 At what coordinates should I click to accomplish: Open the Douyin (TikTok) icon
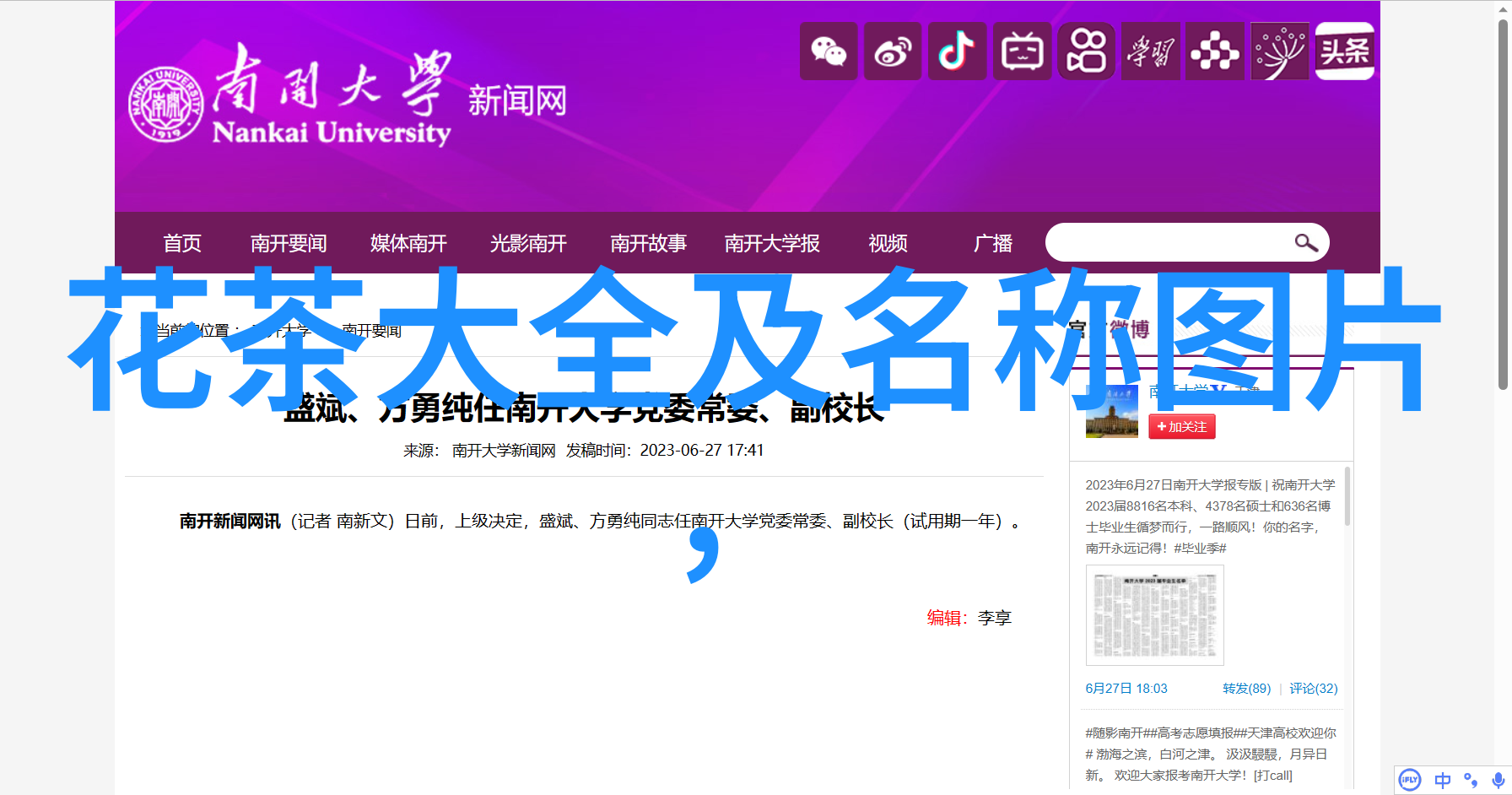[x=957, y=51]
